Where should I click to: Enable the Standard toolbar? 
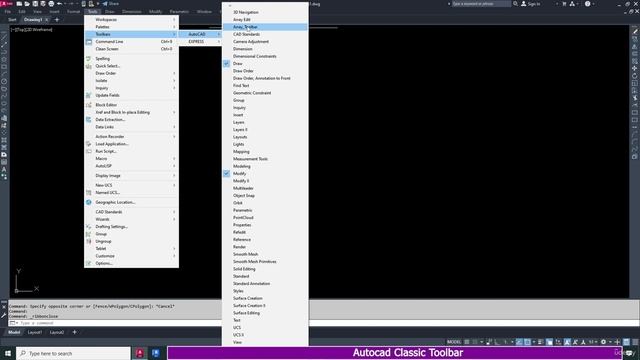265,276
